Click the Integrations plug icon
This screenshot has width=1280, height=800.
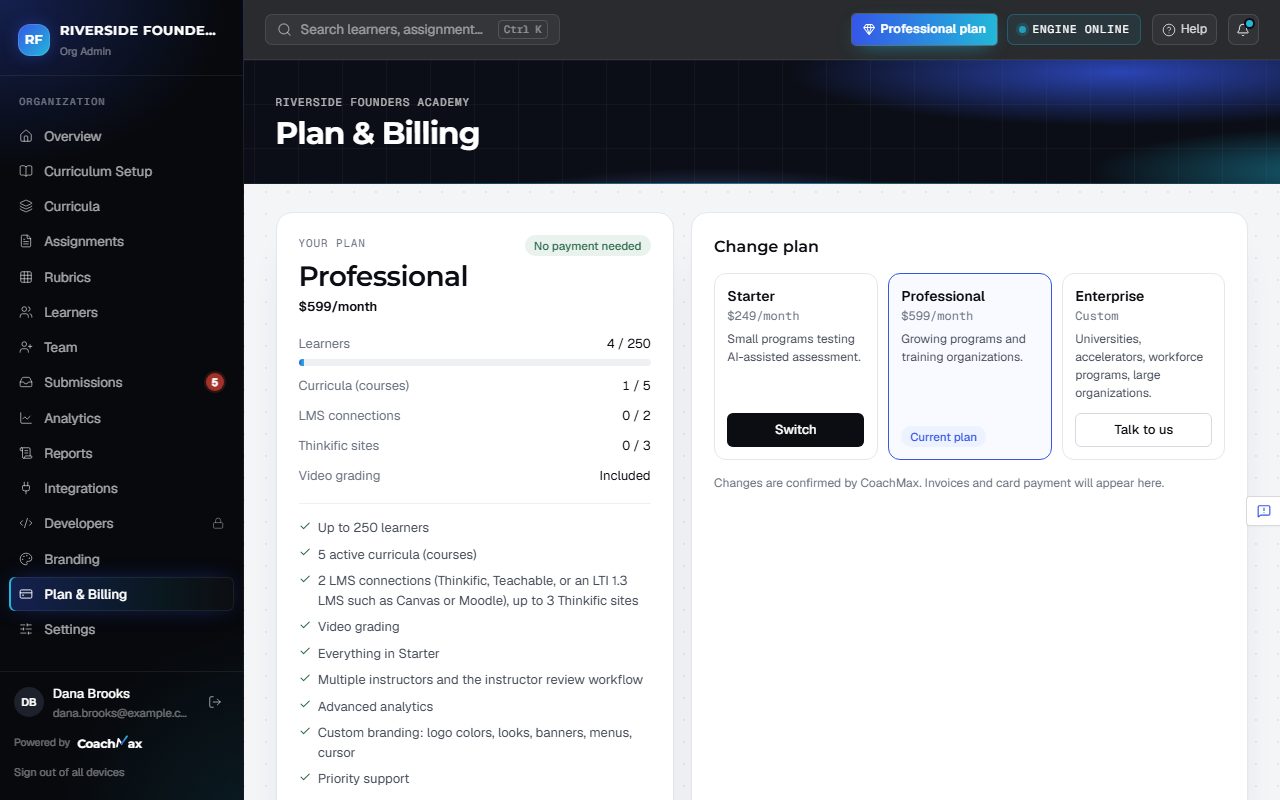pyautogui.click(x=26, y=488)
